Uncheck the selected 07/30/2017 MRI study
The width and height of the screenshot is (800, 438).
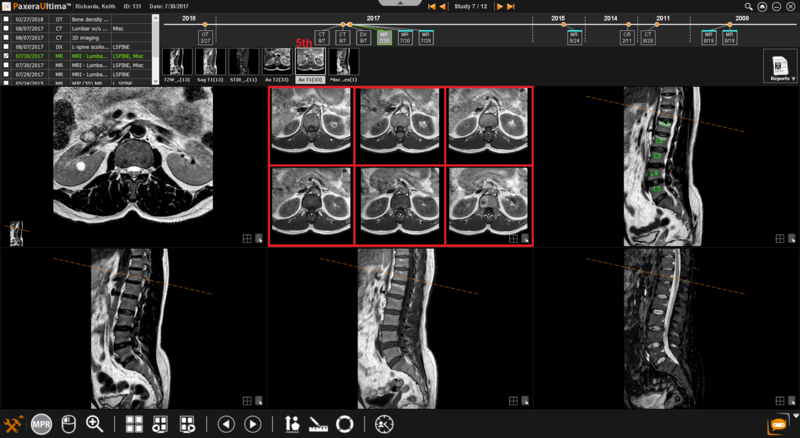(x=7, y=56)
